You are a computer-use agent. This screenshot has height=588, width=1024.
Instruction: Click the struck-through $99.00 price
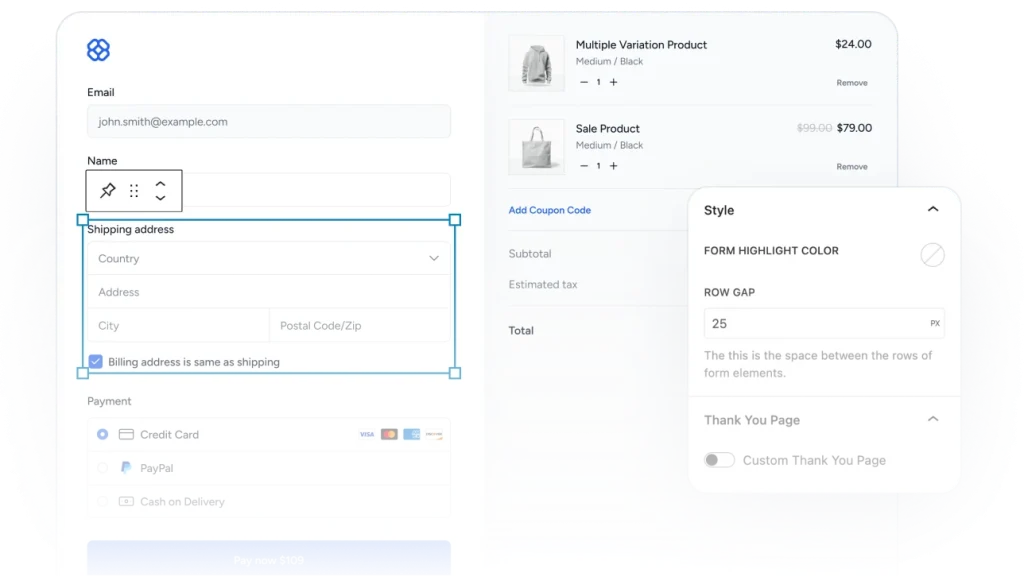(x=814, y=128)
